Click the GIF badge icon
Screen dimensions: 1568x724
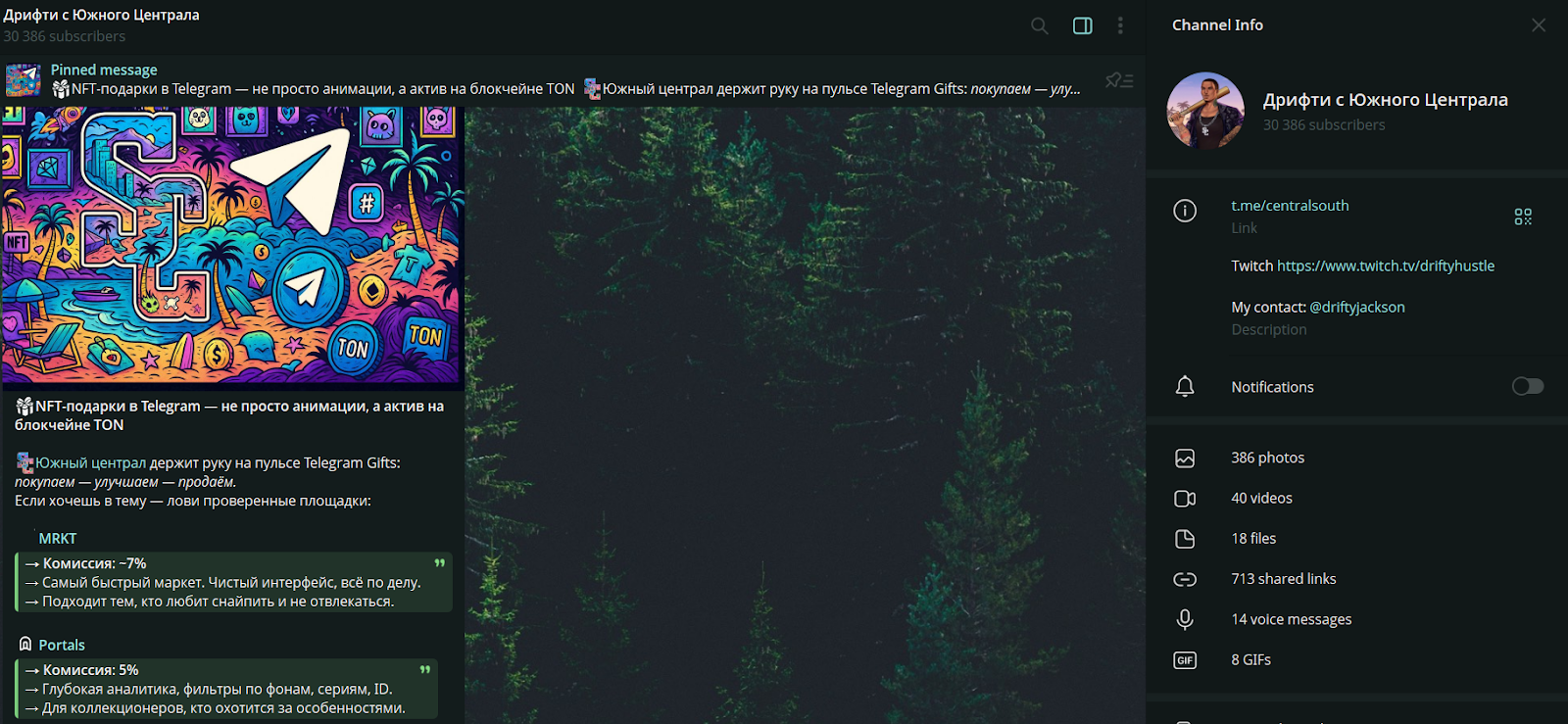tap(1185, 660)
